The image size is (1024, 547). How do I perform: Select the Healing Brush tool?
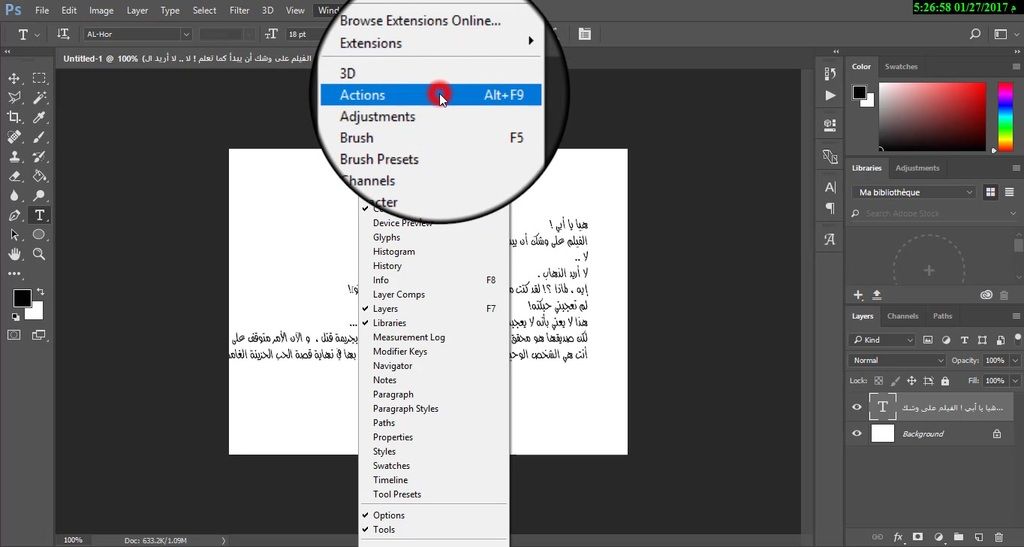click(14, 137)
